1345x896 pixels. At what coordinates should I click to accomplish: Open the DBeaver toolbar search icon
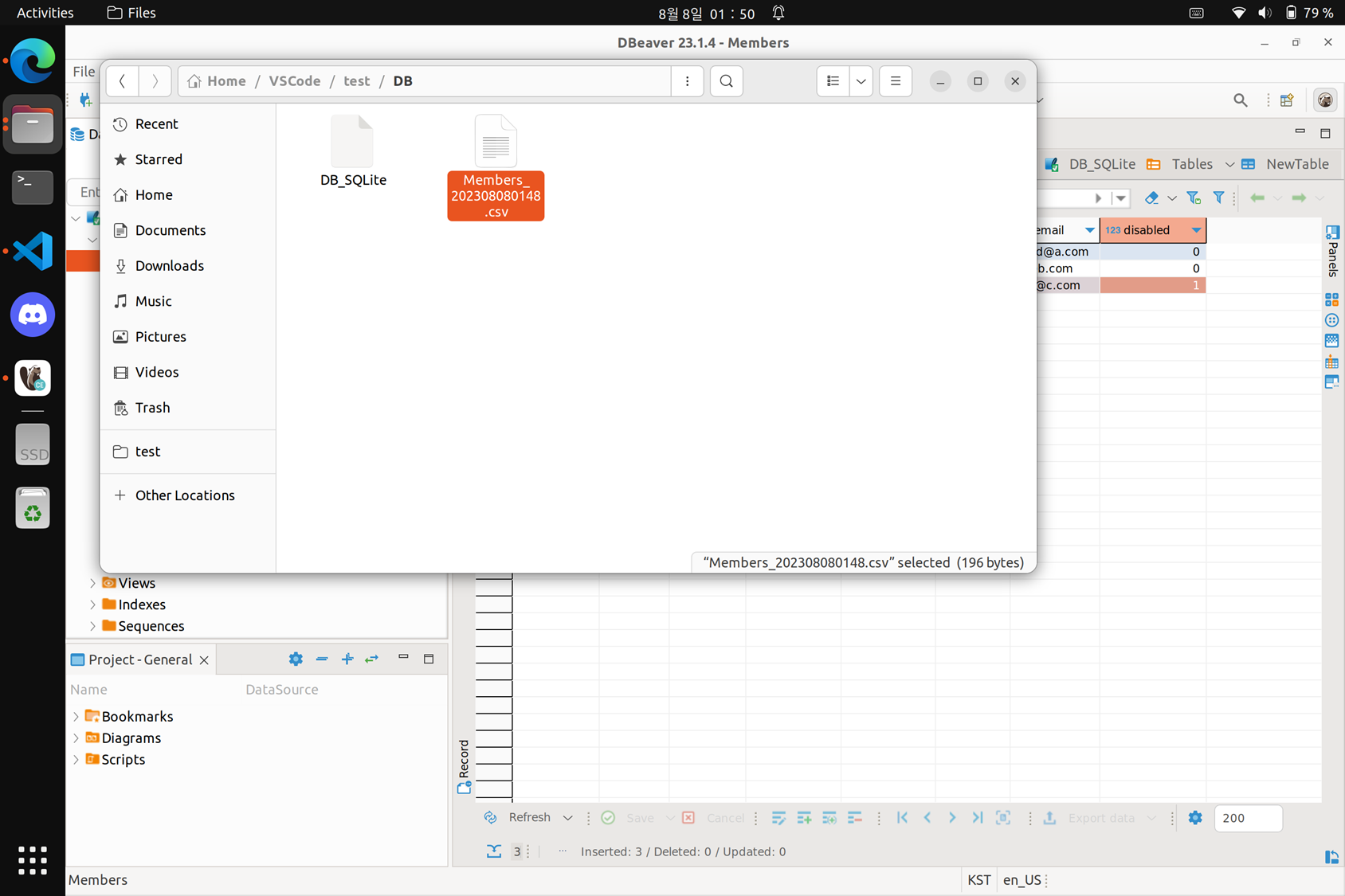(1241, 100)
